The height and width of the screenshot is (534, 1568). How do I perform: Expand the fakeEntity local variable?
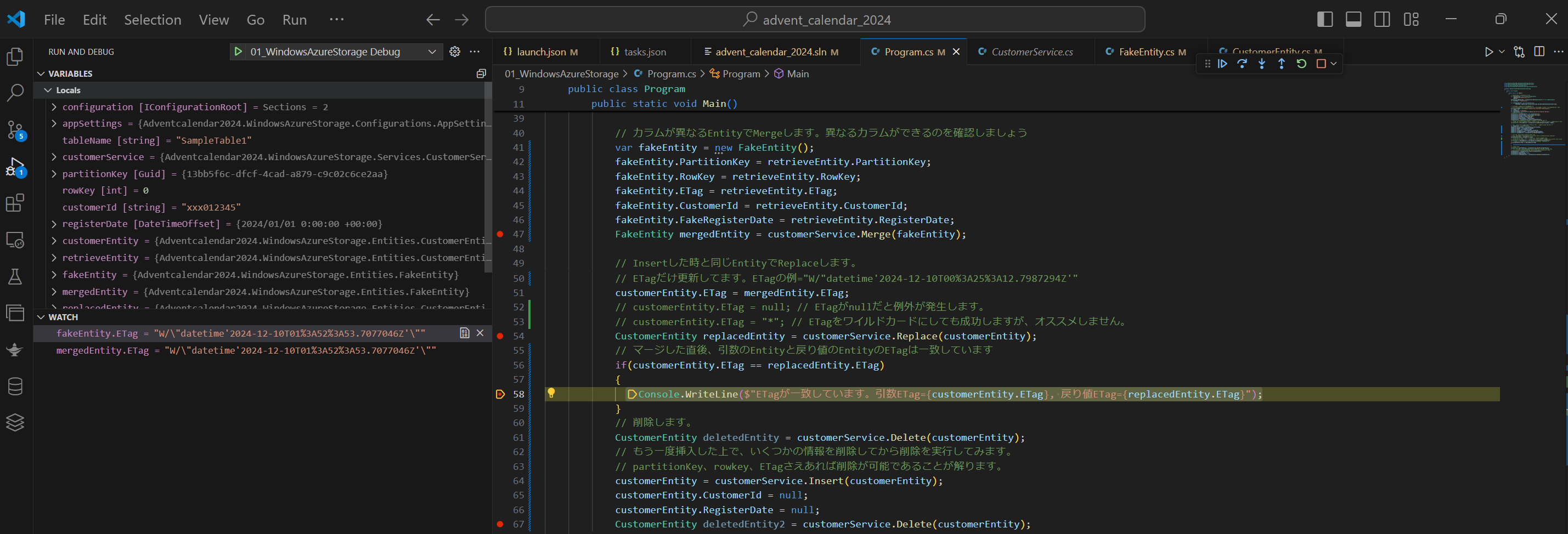(54, 275)
